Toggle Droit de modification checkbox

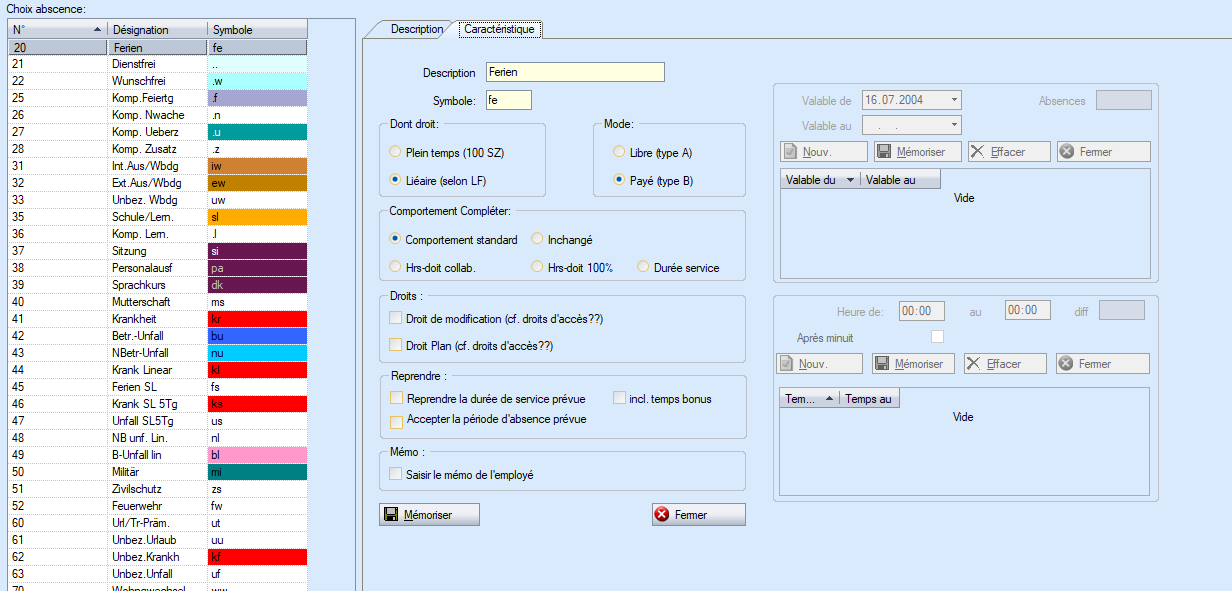click(x=395, y=318)
